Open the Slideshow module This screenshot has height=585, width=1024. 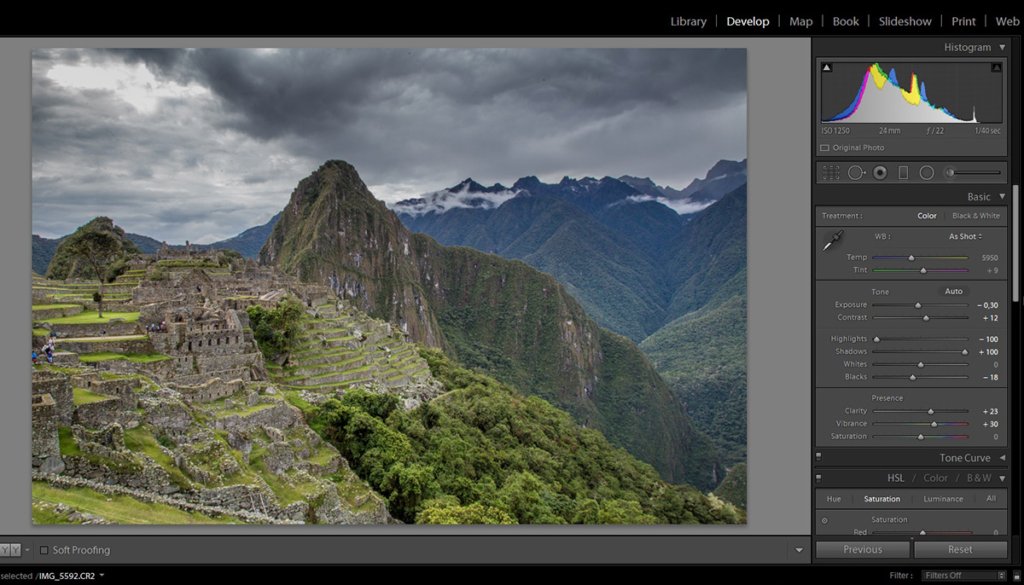[x=904, y=20]
